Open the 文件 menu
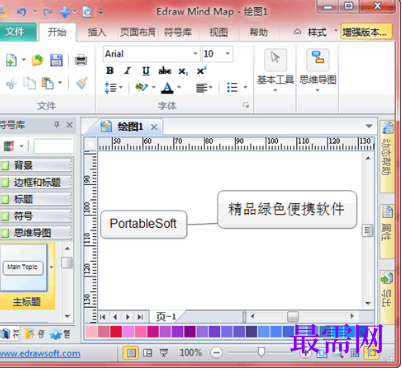Viewport: 402px width, 370px height. [x=15, y=32]
